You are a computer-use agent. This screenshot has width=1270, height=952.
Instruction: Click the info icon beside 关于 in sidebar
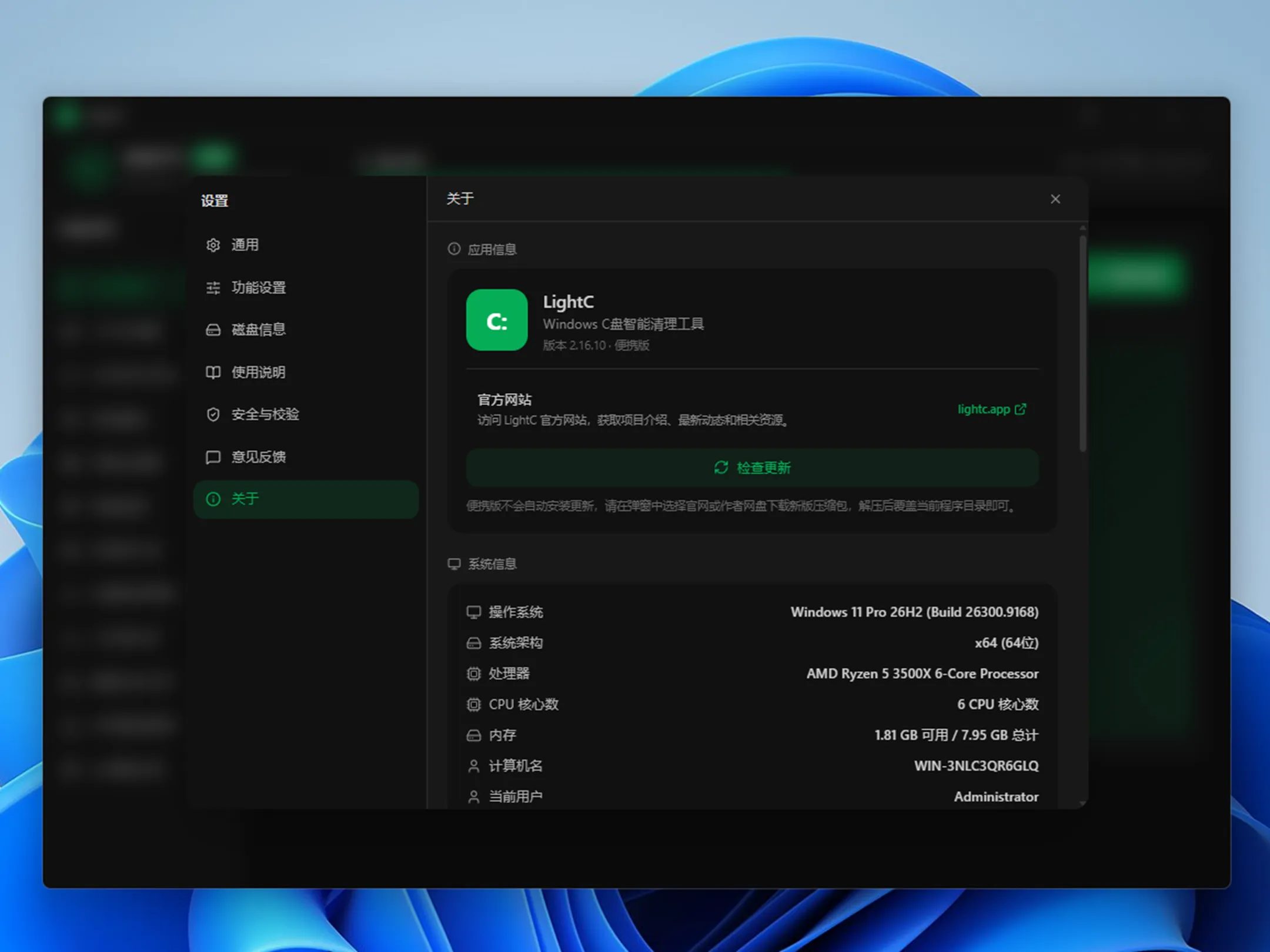[x=213, y=499]
